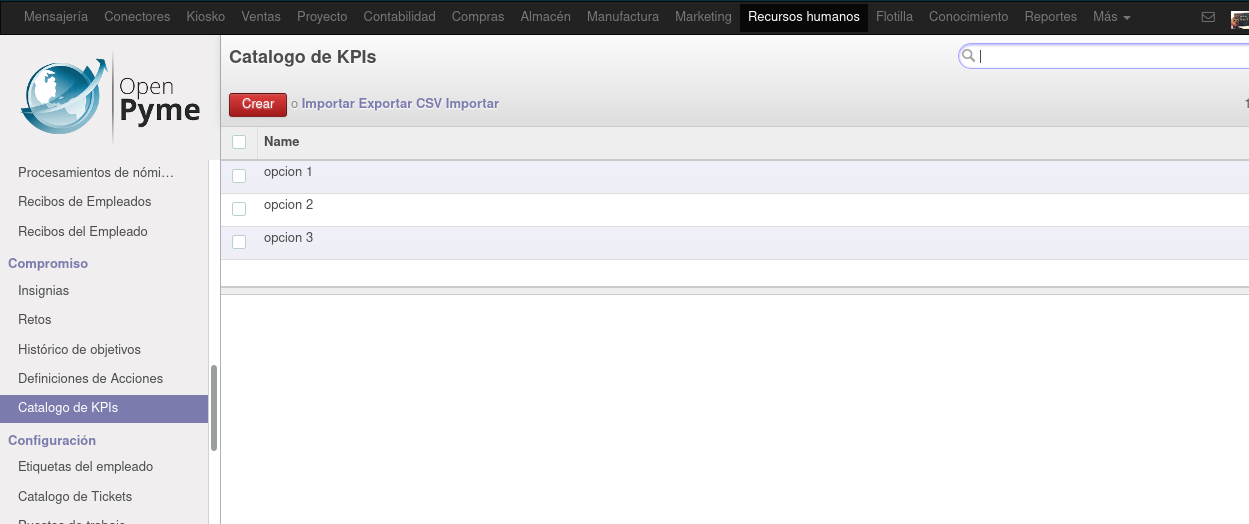Select all rows with header checkbox
The height and width of the screenshot is (524, 1249).
[x=239, y=142]
